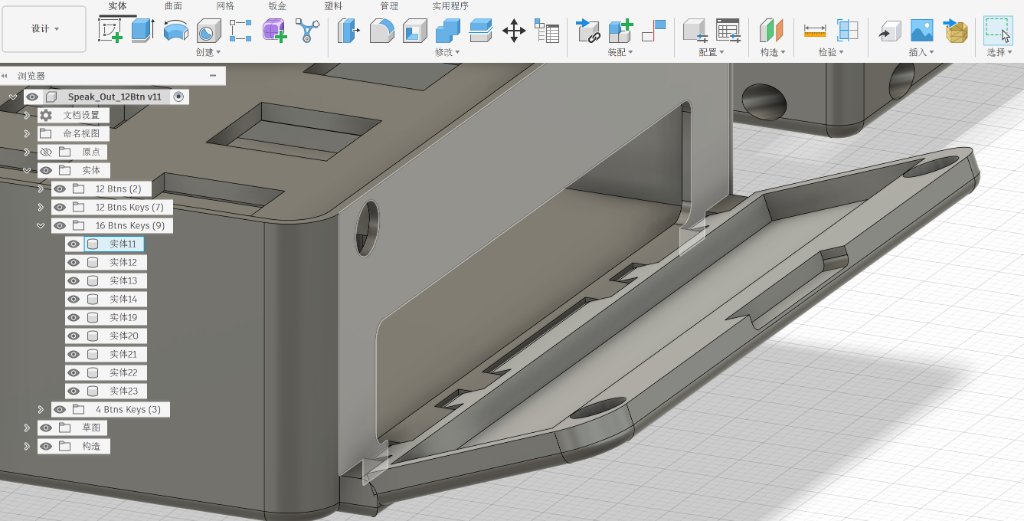
Task: Open the 装配 dropdown menu
Action: point(620,52)
